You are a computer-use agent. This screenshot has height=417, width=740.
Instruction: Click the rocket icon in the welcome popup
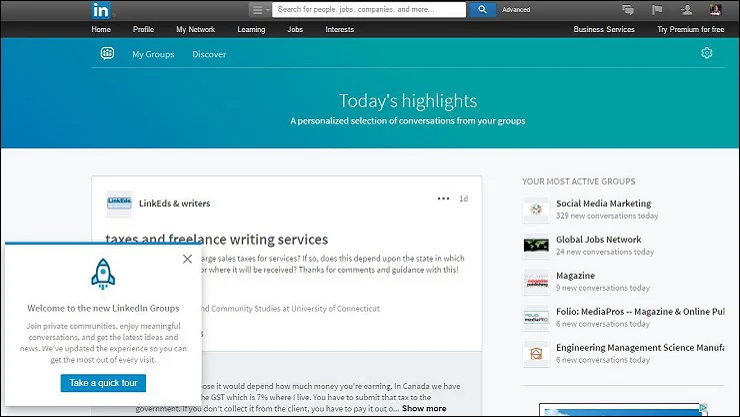point(103,274)
